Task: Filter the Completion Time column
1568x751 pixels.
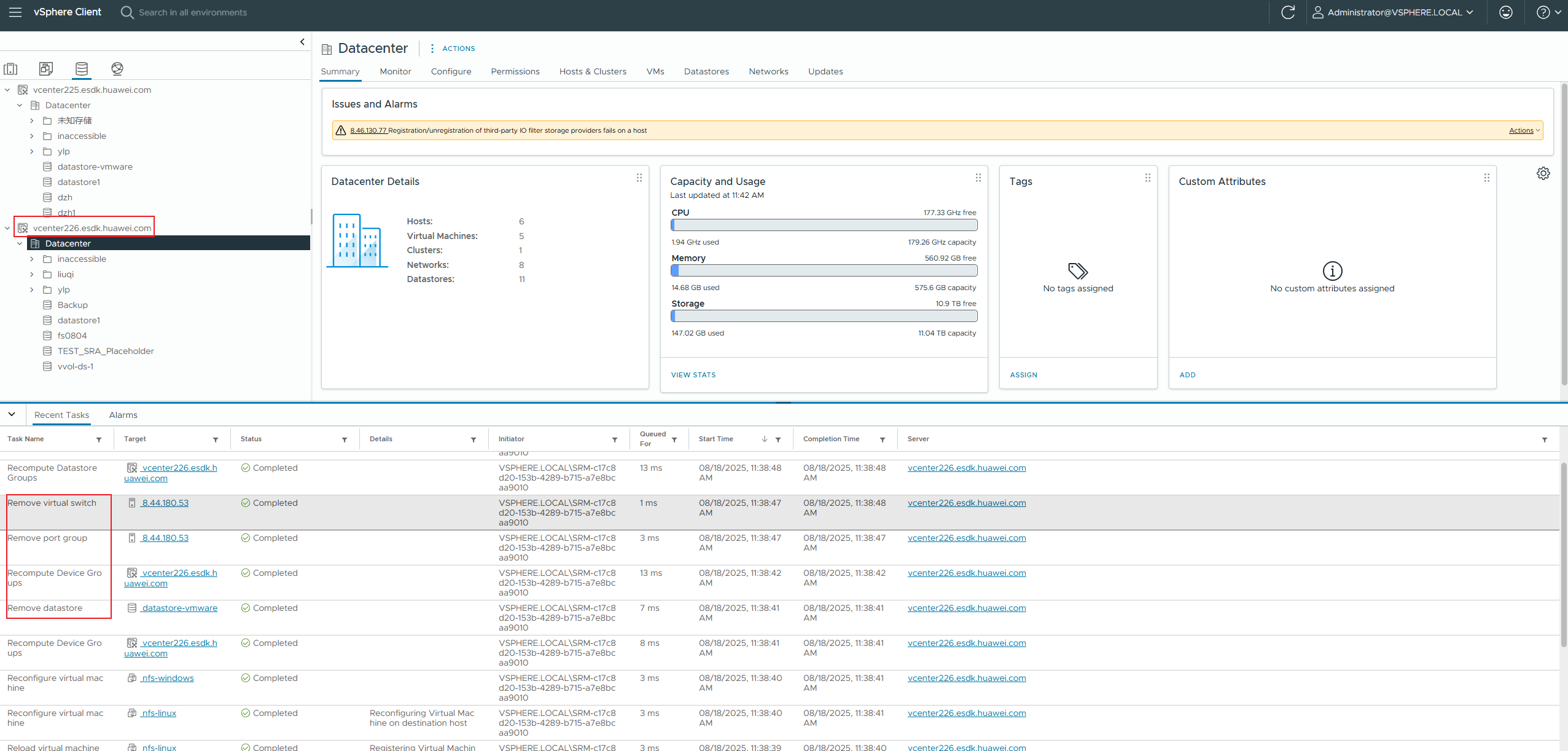Action: pyautogui.click(x=883, y=440)
